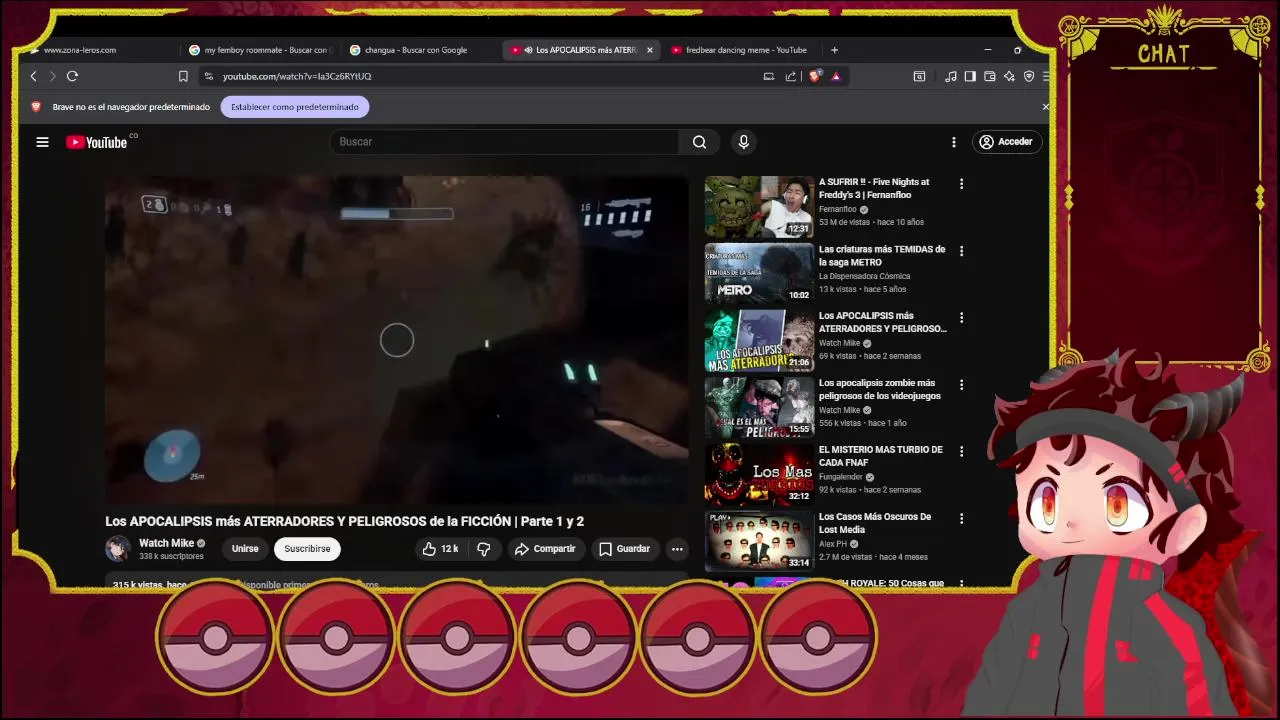The height and width of the screenshot is (720, 1280).
Task: Open the Brave Leo AI star icon
Action: [1009, 76]
